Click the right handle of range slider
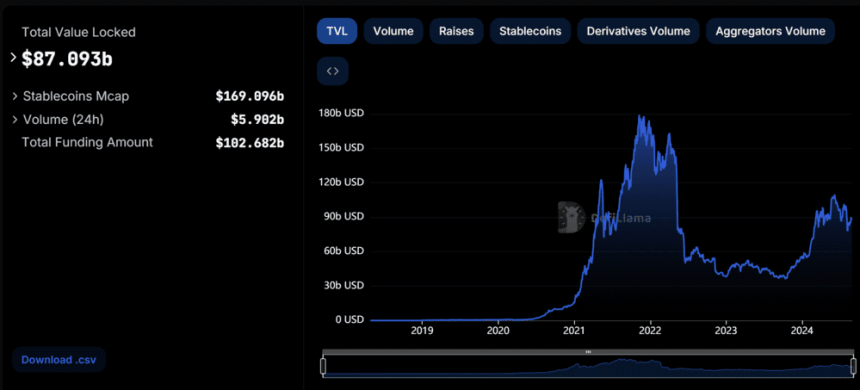The width and height of the screenshot is (860, 390). pos(853,366)
